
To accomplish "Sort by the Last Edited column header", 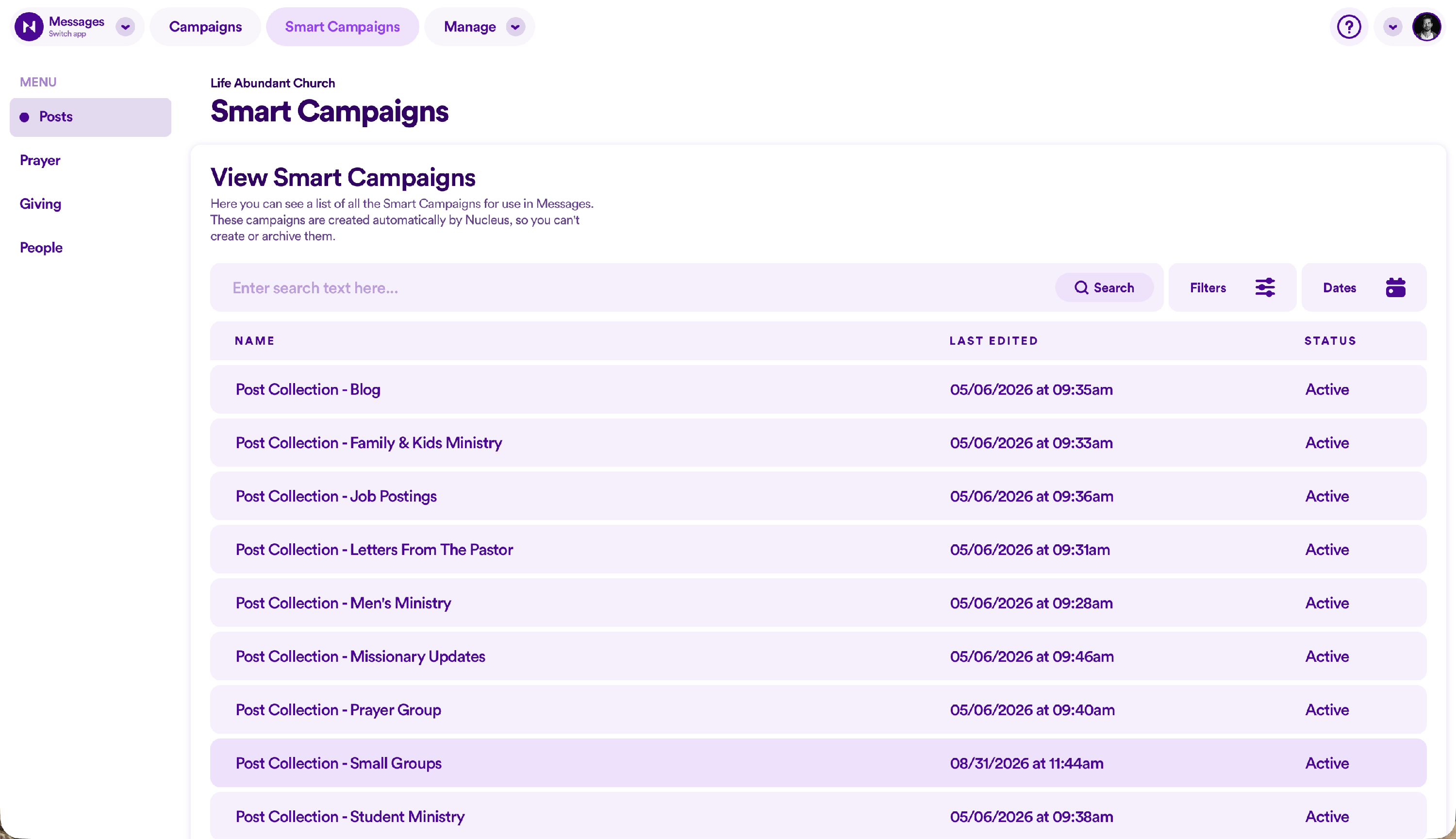I will tap(993, 340).
